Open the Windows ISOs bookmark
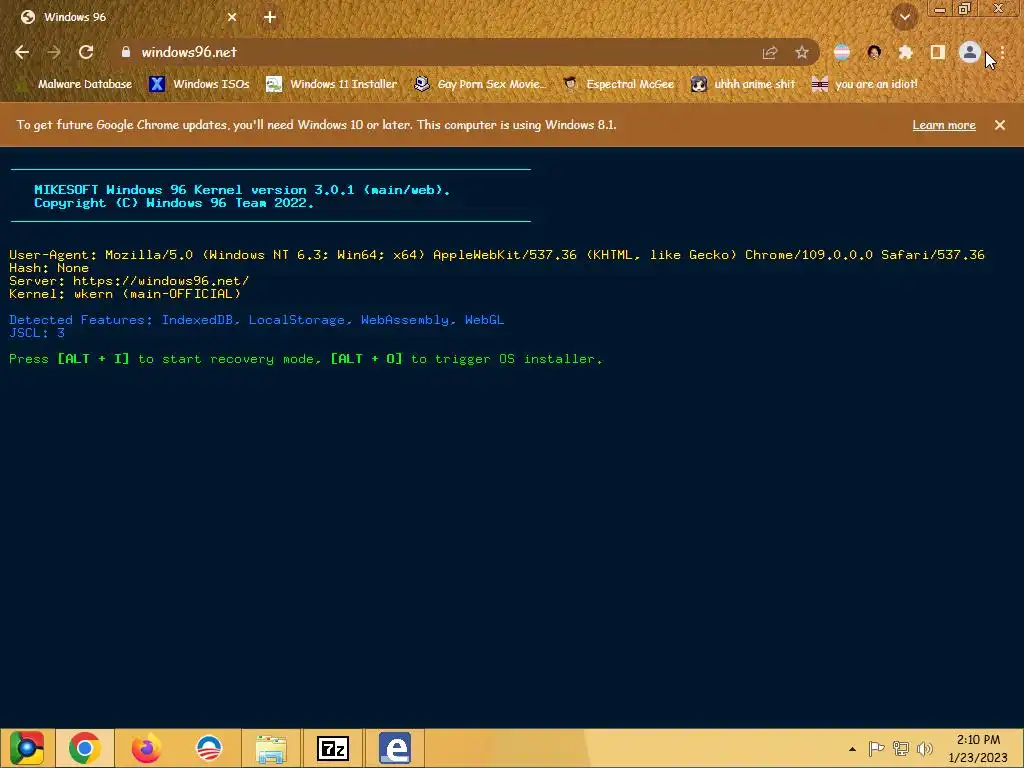1024x768 pixels. (199, 84)
